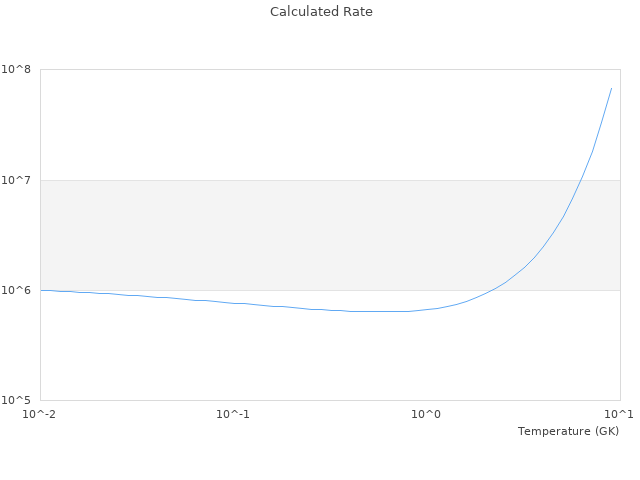Click the blue curve's leftmost starting point

coord(41,290)
